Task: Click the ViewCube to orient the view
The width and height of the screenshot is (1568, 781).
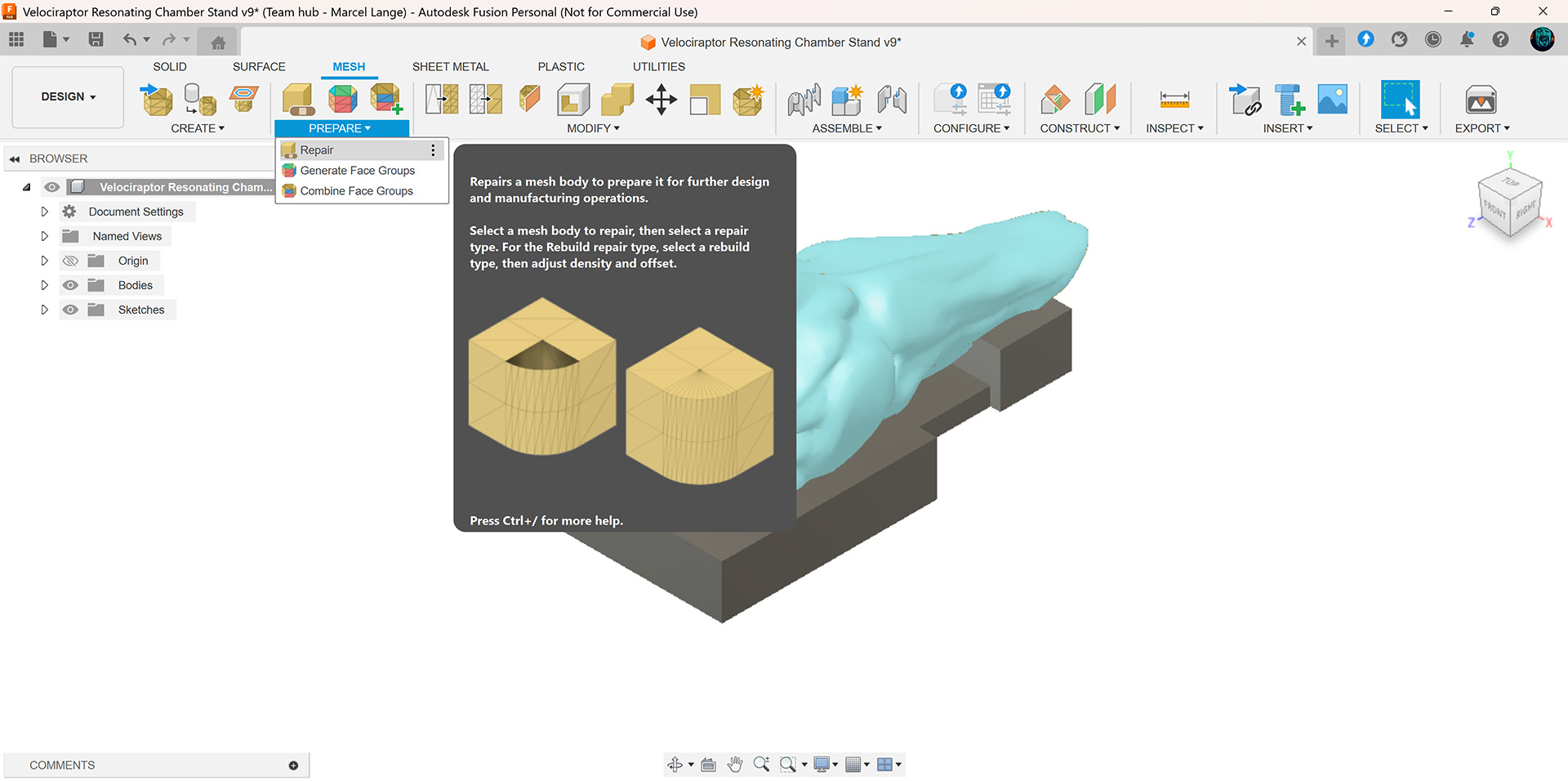Action: [1509, 204]
